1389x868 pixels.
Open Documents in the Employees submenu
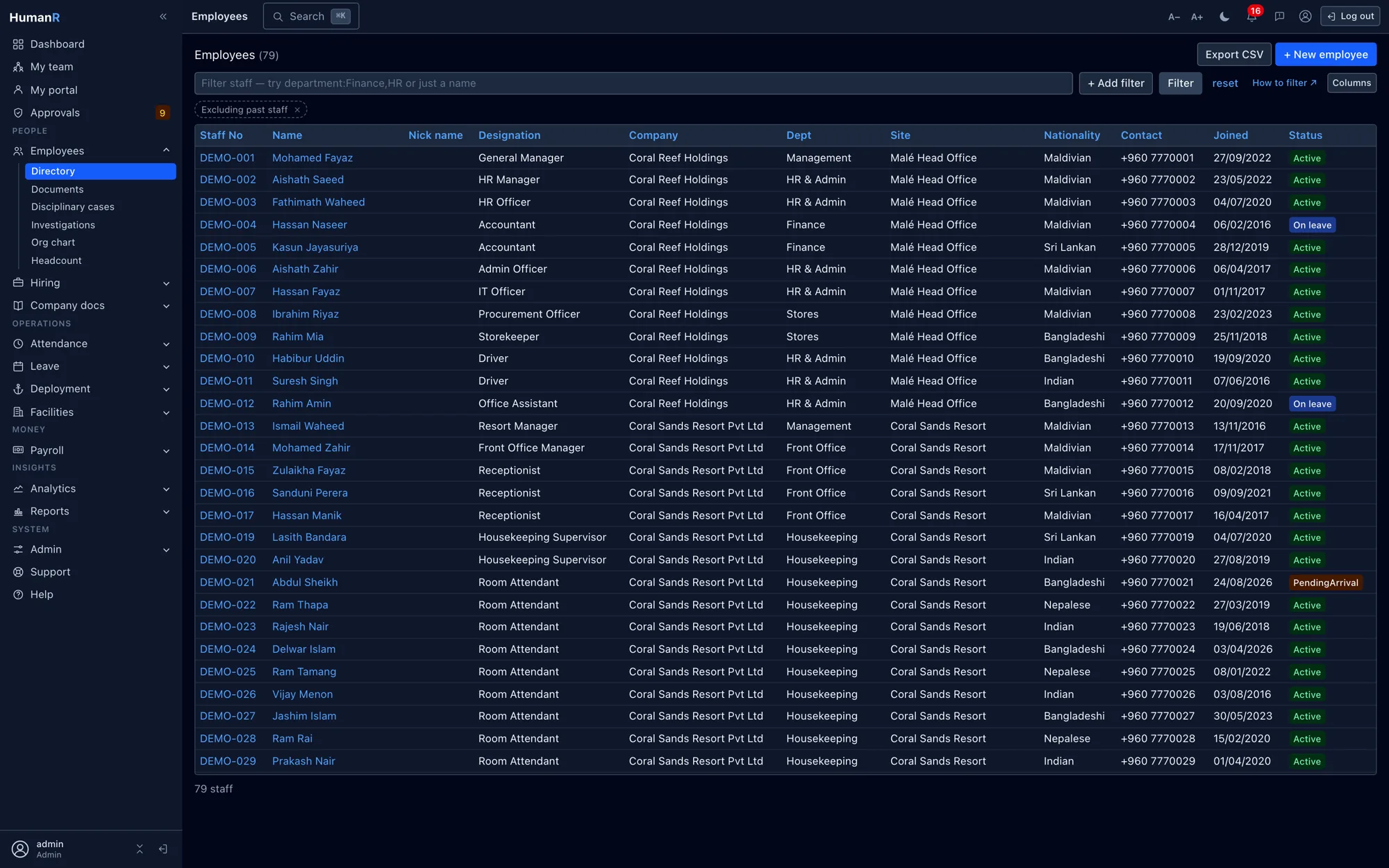tap(57, 190)
